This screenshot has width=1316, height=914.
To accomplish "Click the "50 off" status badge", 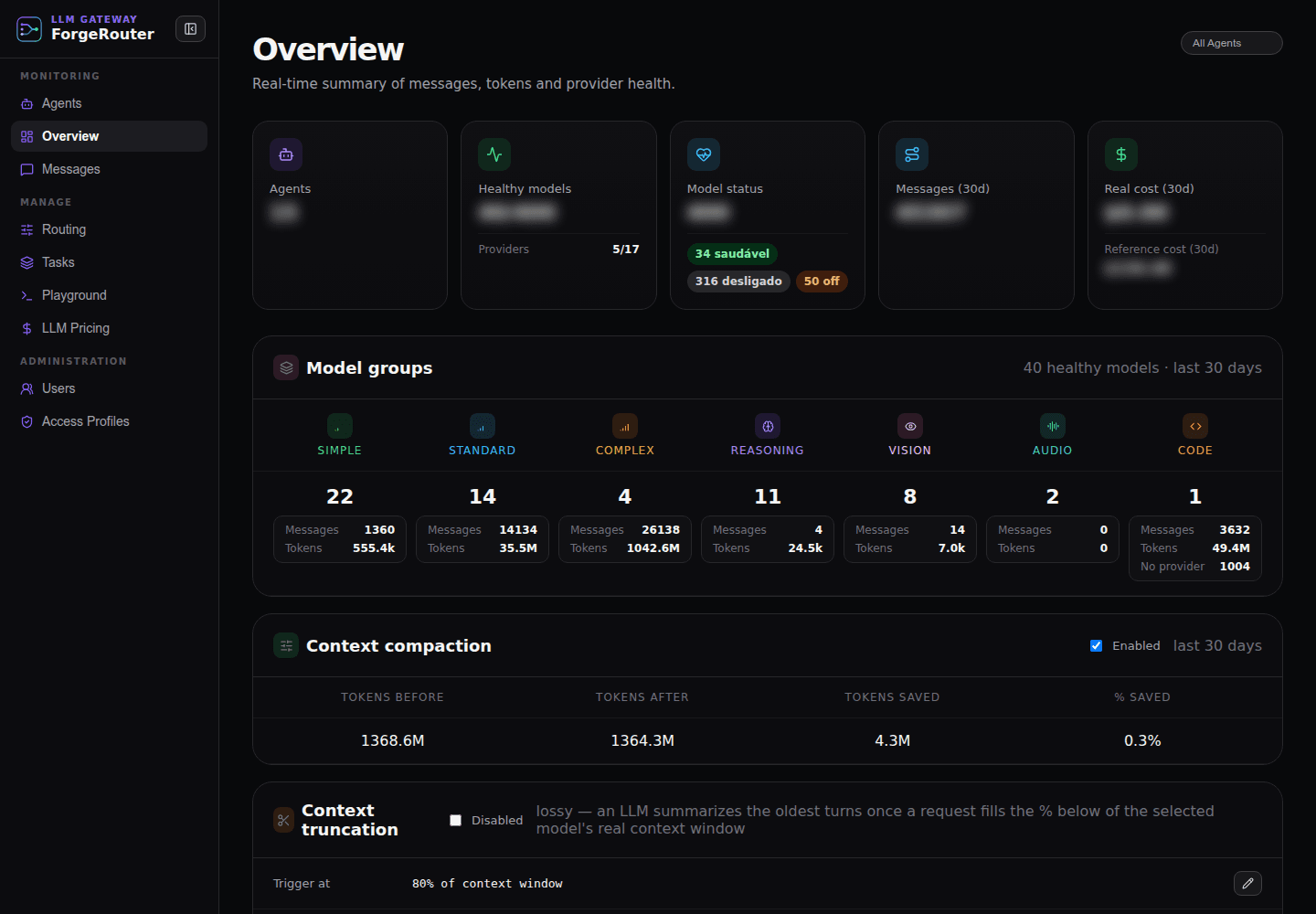I will click(822, 281).
